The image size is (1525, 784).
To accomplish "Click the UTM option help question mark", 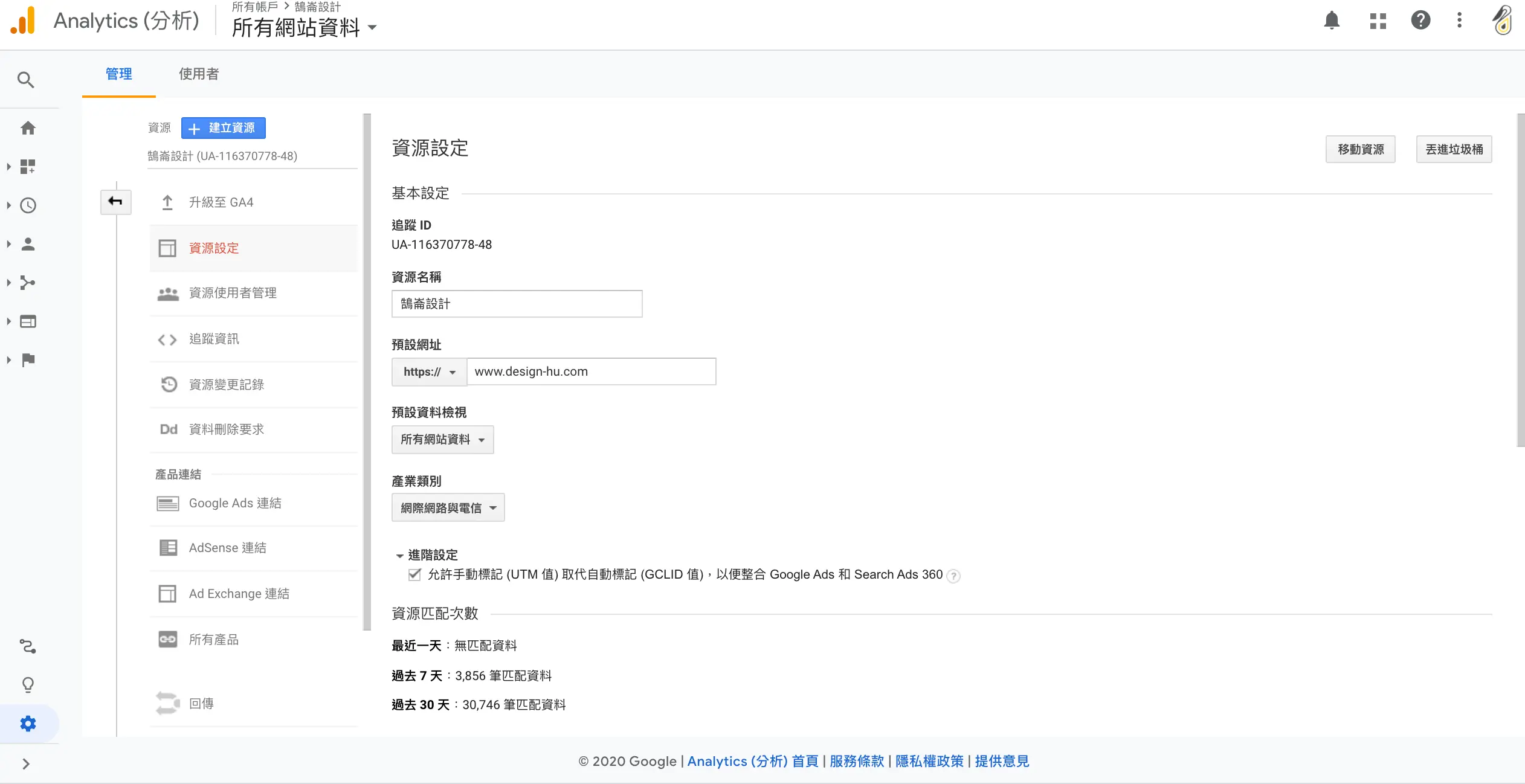I will click(x=953, y=576).
